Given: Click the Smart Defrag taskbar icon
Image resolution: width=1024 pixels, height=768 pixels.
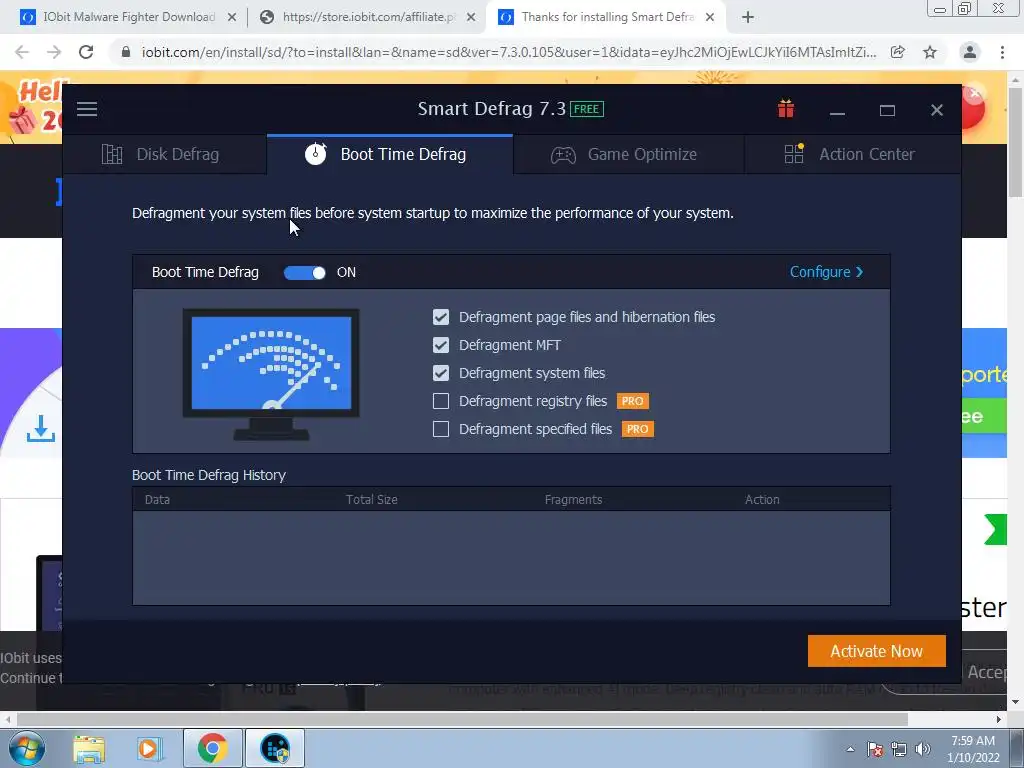Looking at the screenshot, I should [x=275, y=748].
